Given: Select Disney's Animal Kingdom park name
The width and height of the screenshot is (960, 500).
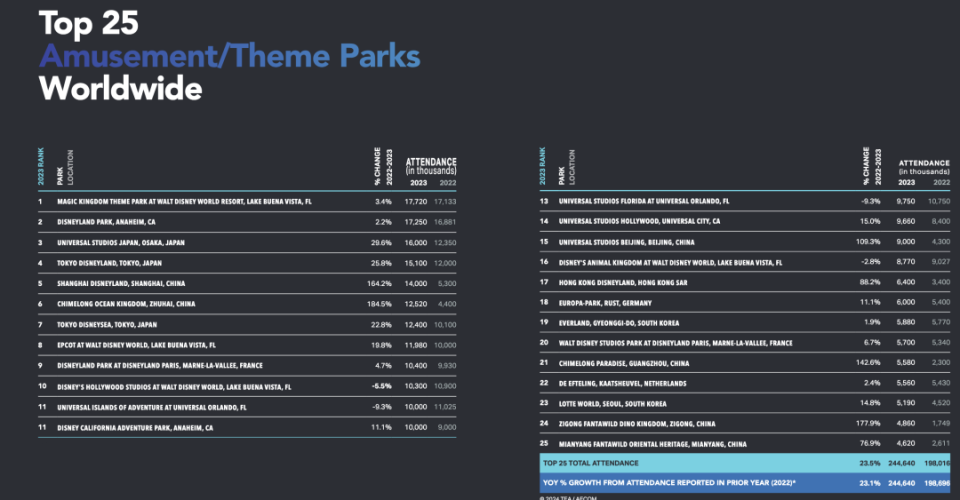Looking at the screenshot, I should [670, 263].
